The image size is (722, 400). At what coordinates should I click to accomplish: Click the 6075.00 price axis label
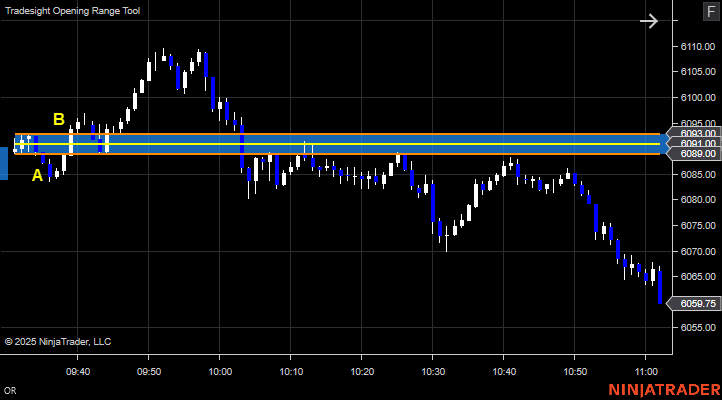coord(698,226)
